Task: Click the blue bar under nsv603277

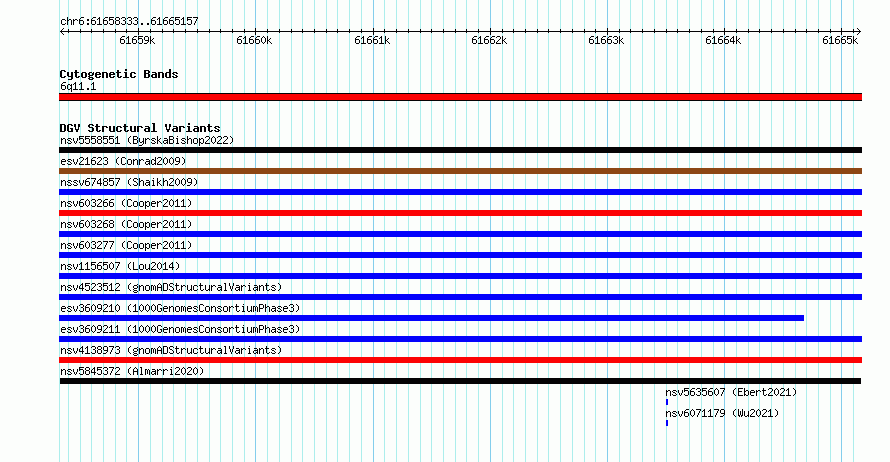Action: (x=460, y=255)
